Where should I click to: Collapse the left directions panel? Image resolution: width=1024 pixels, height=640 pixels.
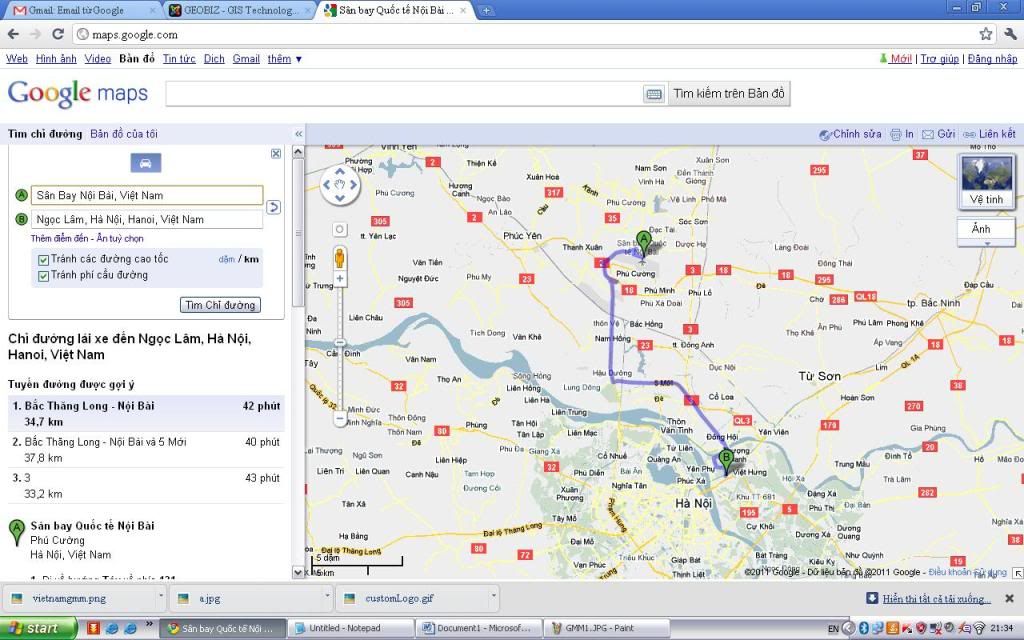point(298,134)
